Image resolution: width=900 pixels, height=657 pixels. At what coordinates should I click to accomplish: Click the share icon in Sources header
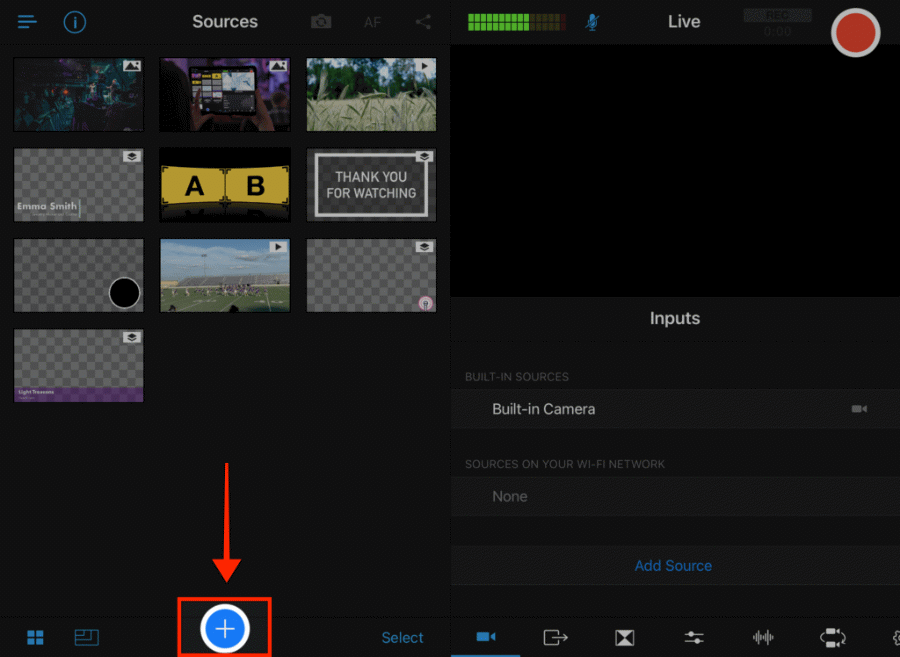[423, 22]
